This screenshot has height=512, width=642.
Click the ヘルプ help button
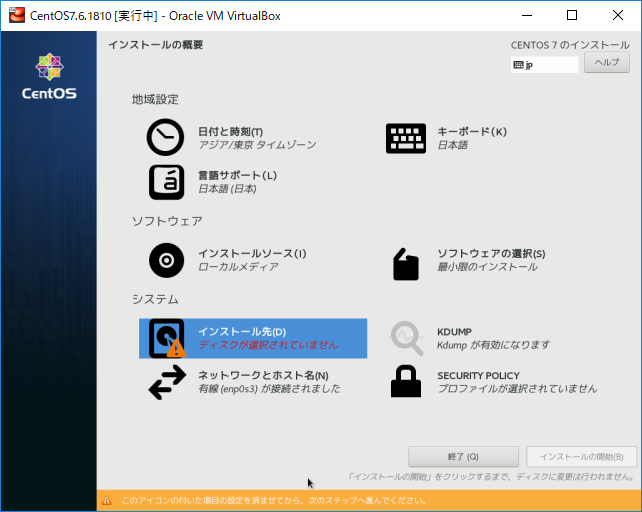(607, 62)
